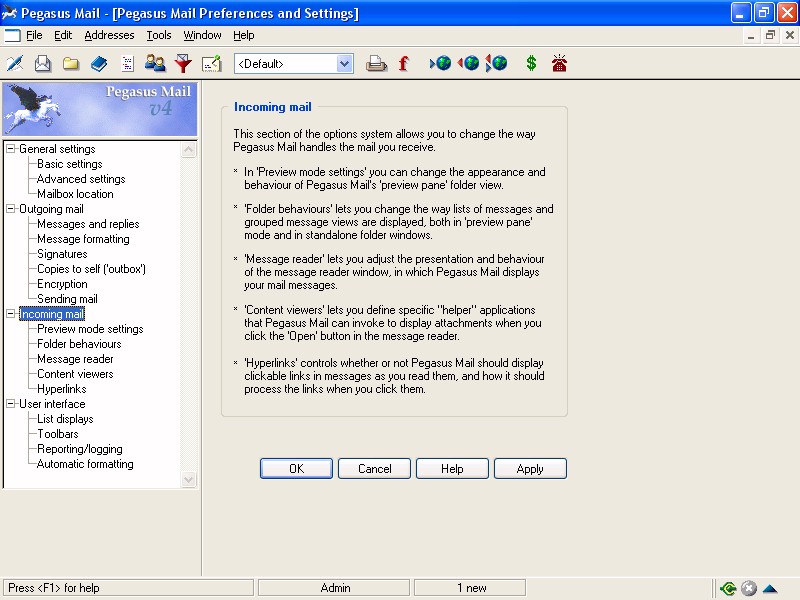The image size is (800, 600).
Task: Click the Pegasus icon in the title bar
Action: coord(9,13)
